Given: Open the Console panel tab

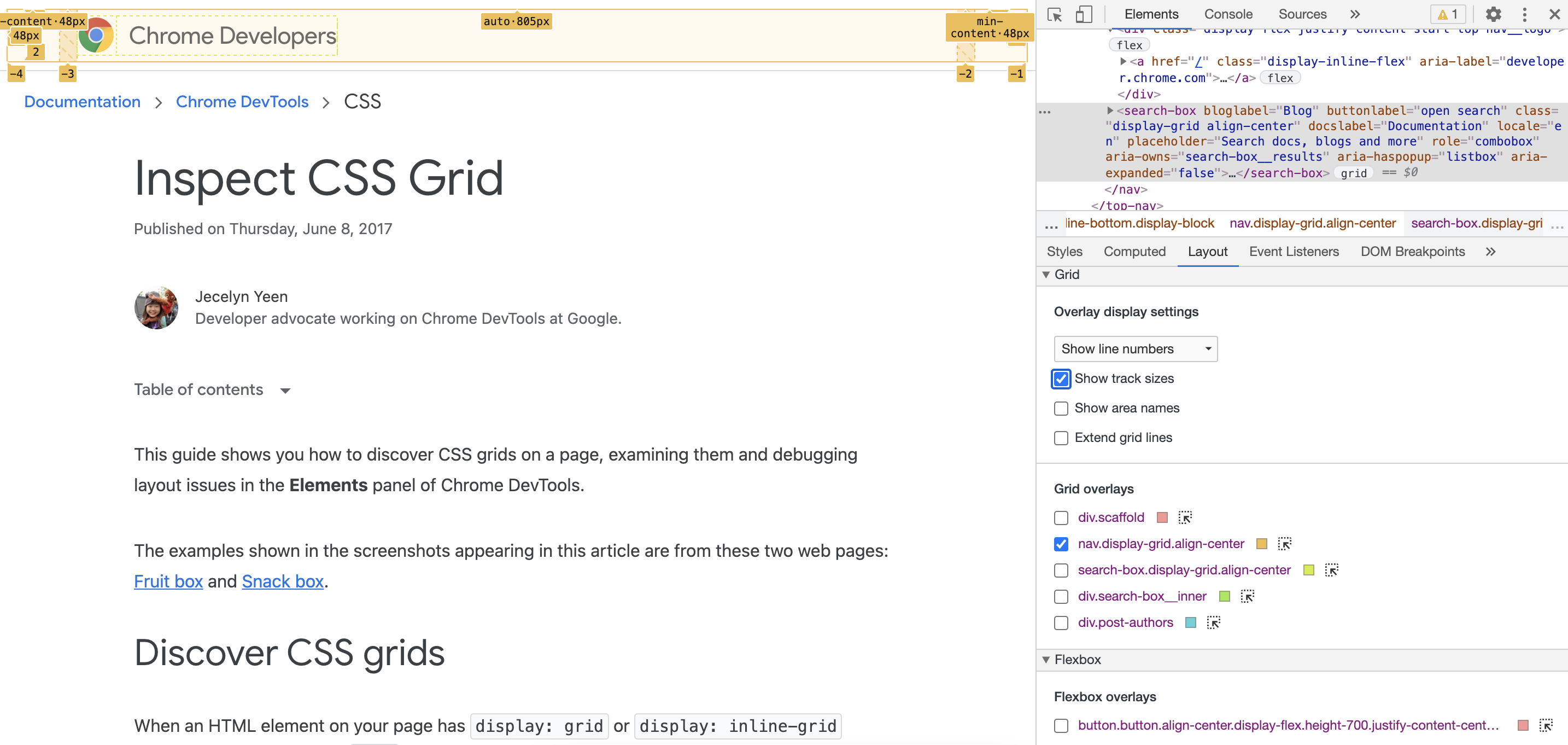Looking at the screenshot, I should pos(1228,14).
